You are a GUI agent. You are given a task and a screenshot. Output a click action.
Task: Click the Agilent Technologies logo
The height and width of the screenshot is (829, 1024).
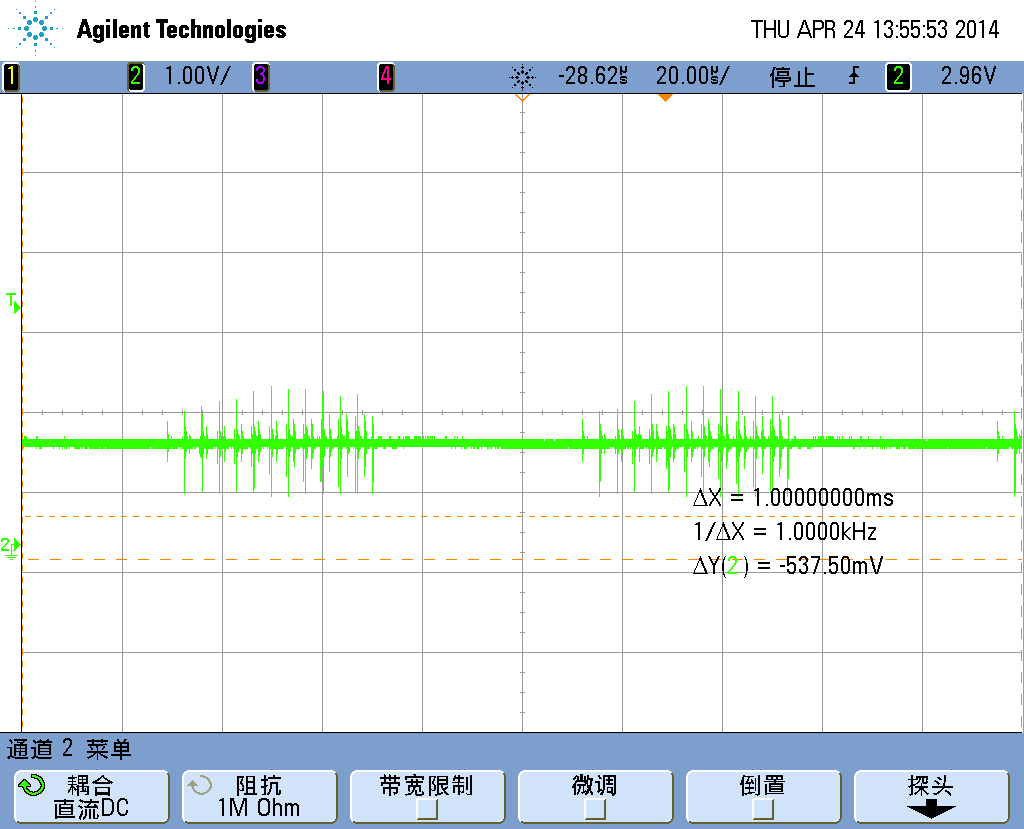point(35,28)
